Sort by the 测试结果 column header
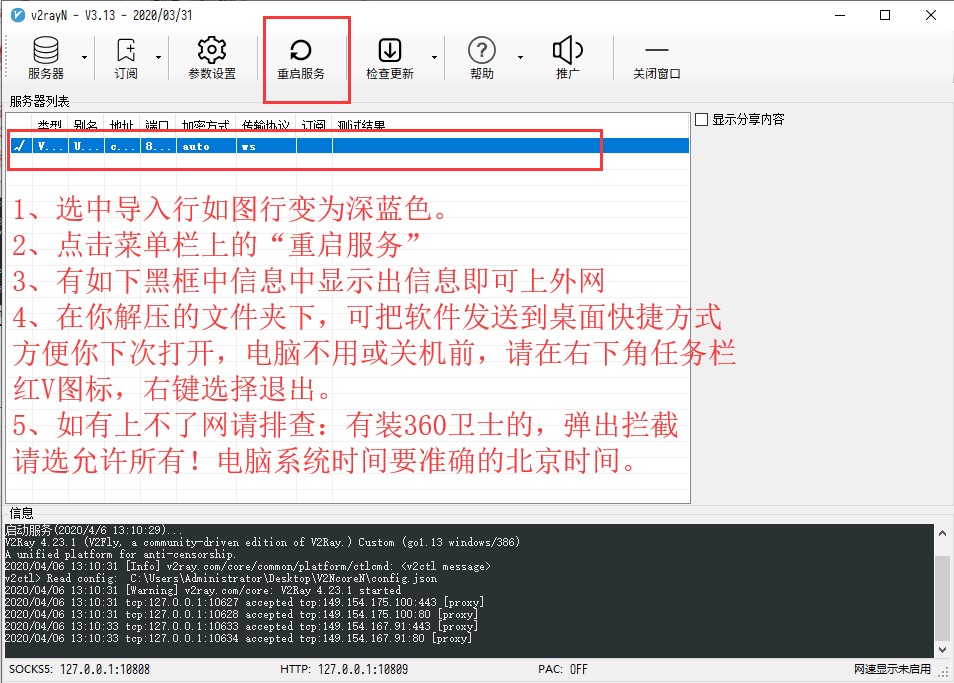954x683 pixels. [361, 123]
